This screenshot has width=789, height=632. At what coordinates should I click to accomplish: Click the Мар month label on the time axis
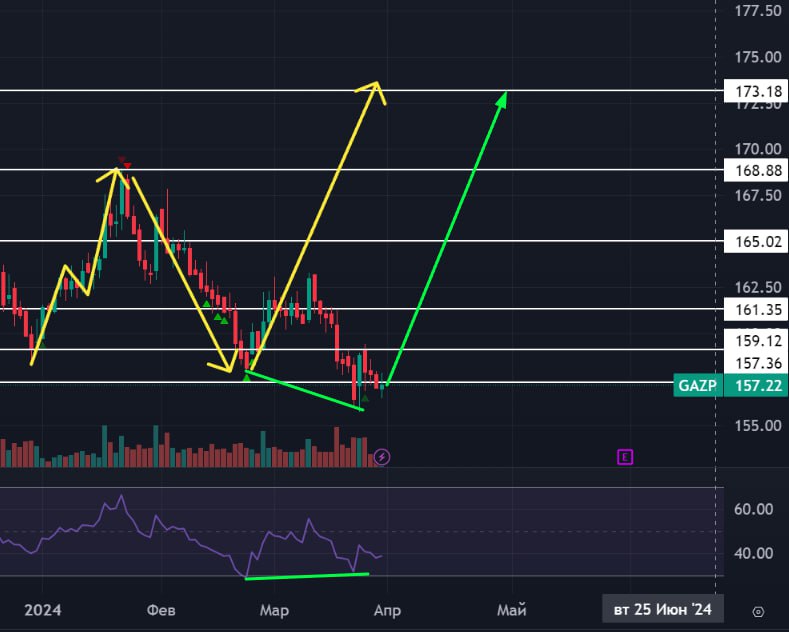[x=274, y=610]
